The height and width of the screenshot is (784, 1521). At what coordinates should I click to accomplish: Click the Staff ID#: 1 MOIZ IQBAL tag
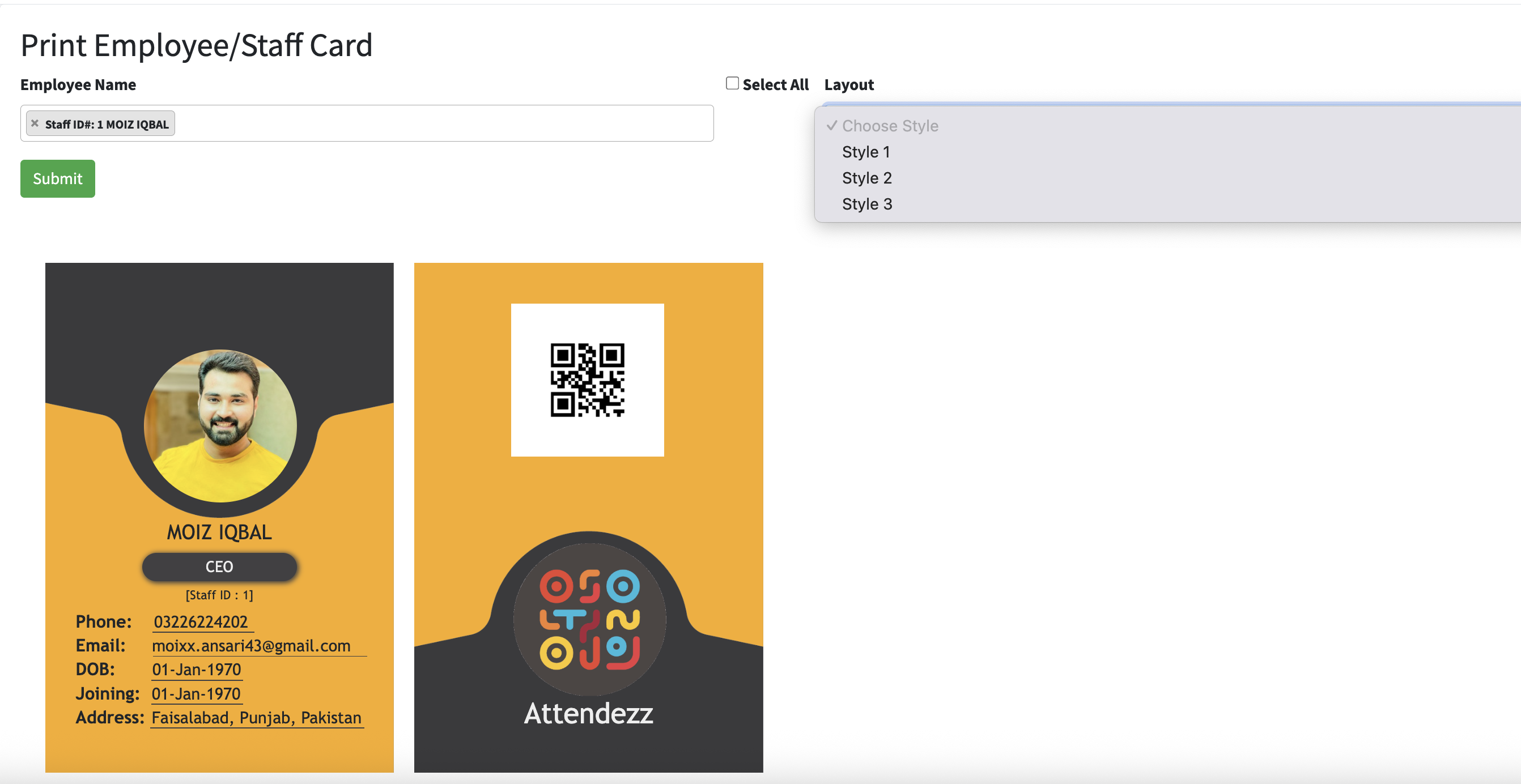pyautogui.click(x=107, y=124)
